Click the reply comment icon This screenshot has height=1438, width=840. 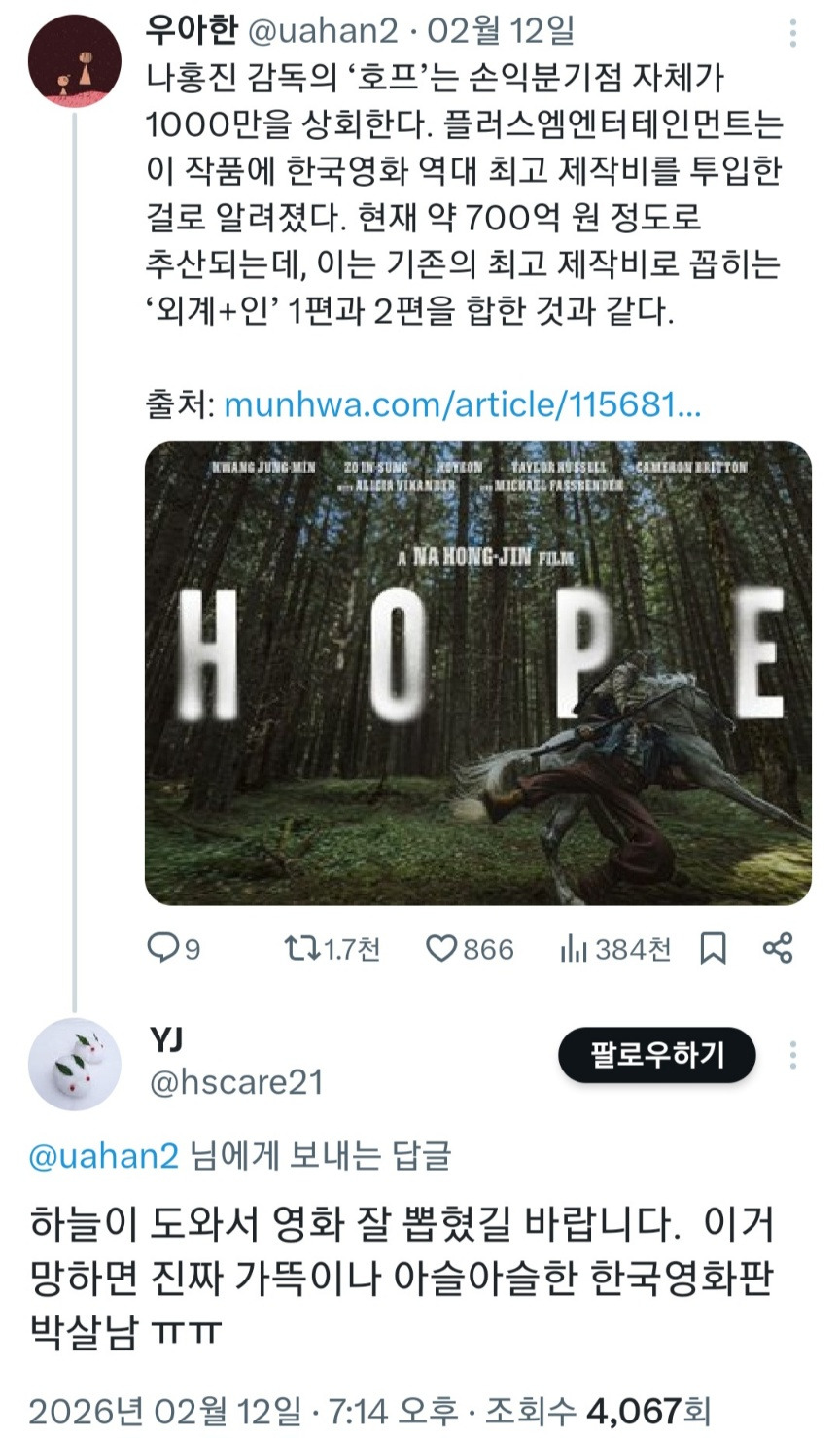coord(162,947)
